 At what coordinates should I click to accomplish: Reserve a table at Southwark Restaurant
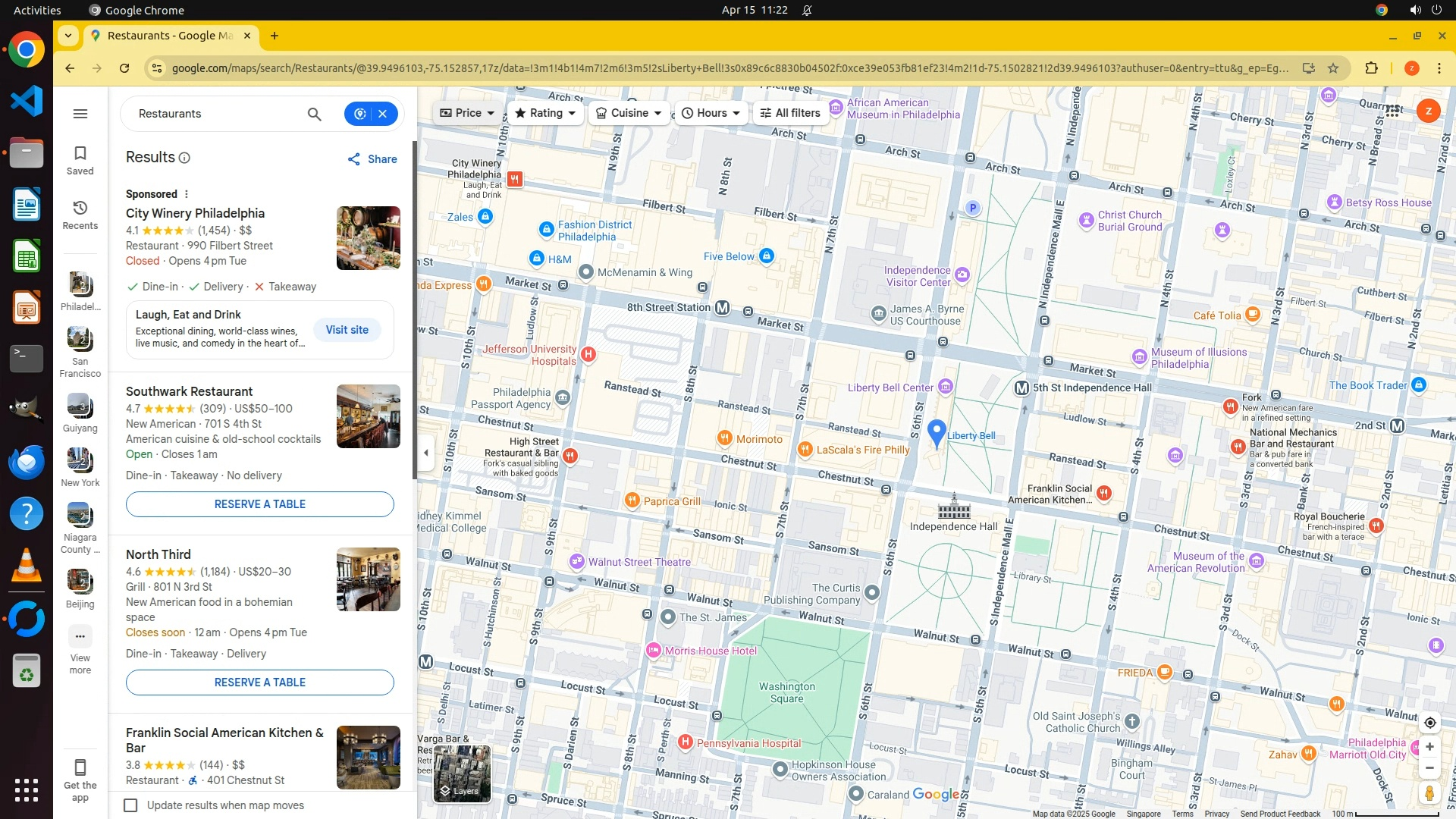(260, 504)
